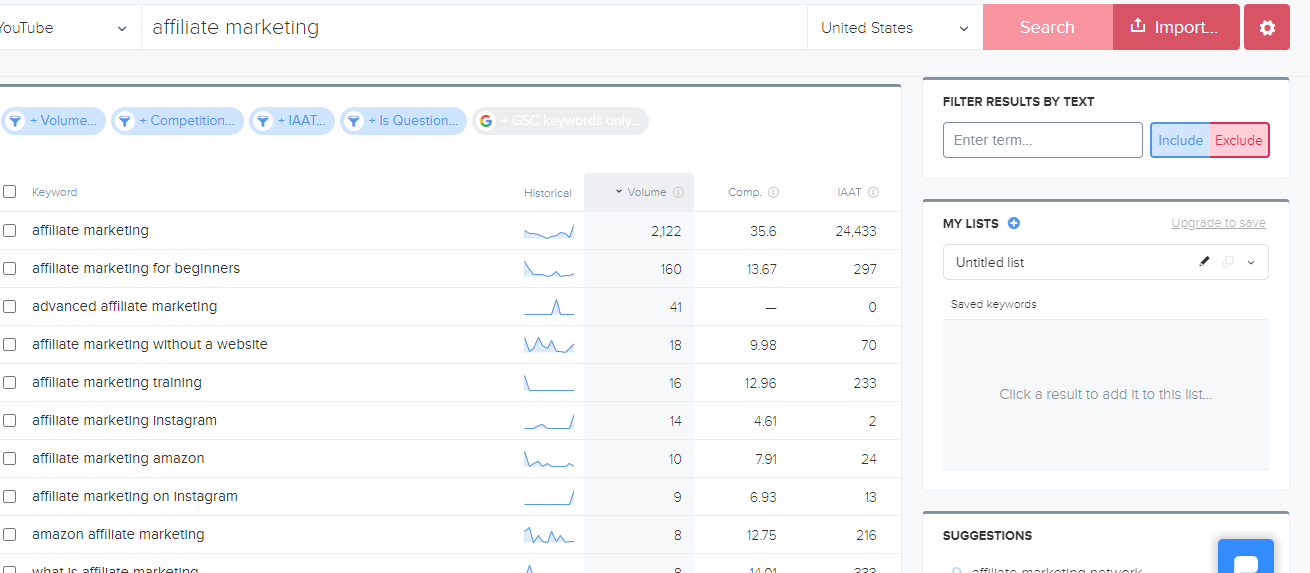Click the funnel icon on Competition filter

pos(125,121)
